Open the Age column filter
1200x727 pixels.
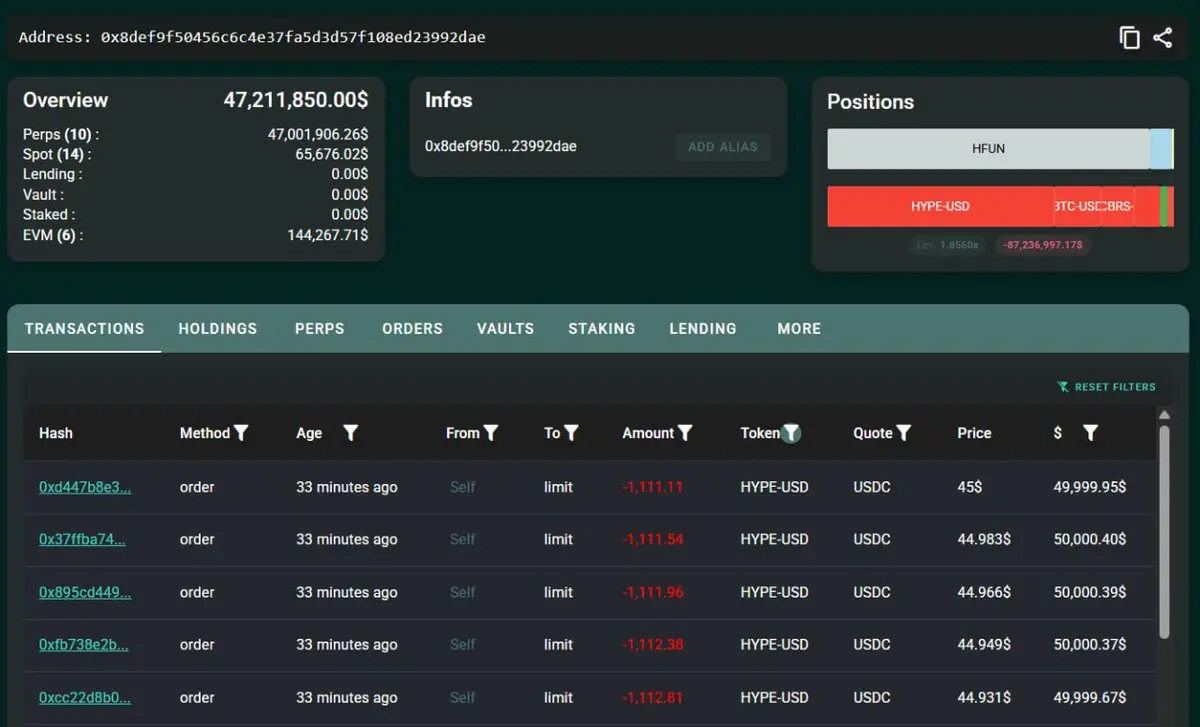coord(351,433)
